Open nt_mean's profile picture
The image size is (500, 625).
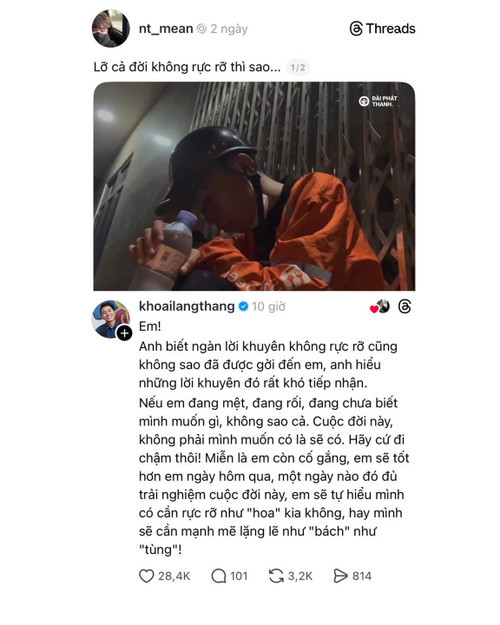click(111, 29)
